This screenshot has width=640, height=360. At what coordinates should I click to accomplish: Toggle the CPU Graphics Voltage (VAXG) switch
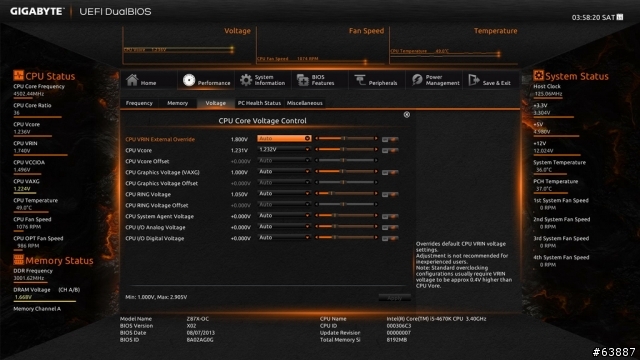pyautogui.click(x=390, y=173)
